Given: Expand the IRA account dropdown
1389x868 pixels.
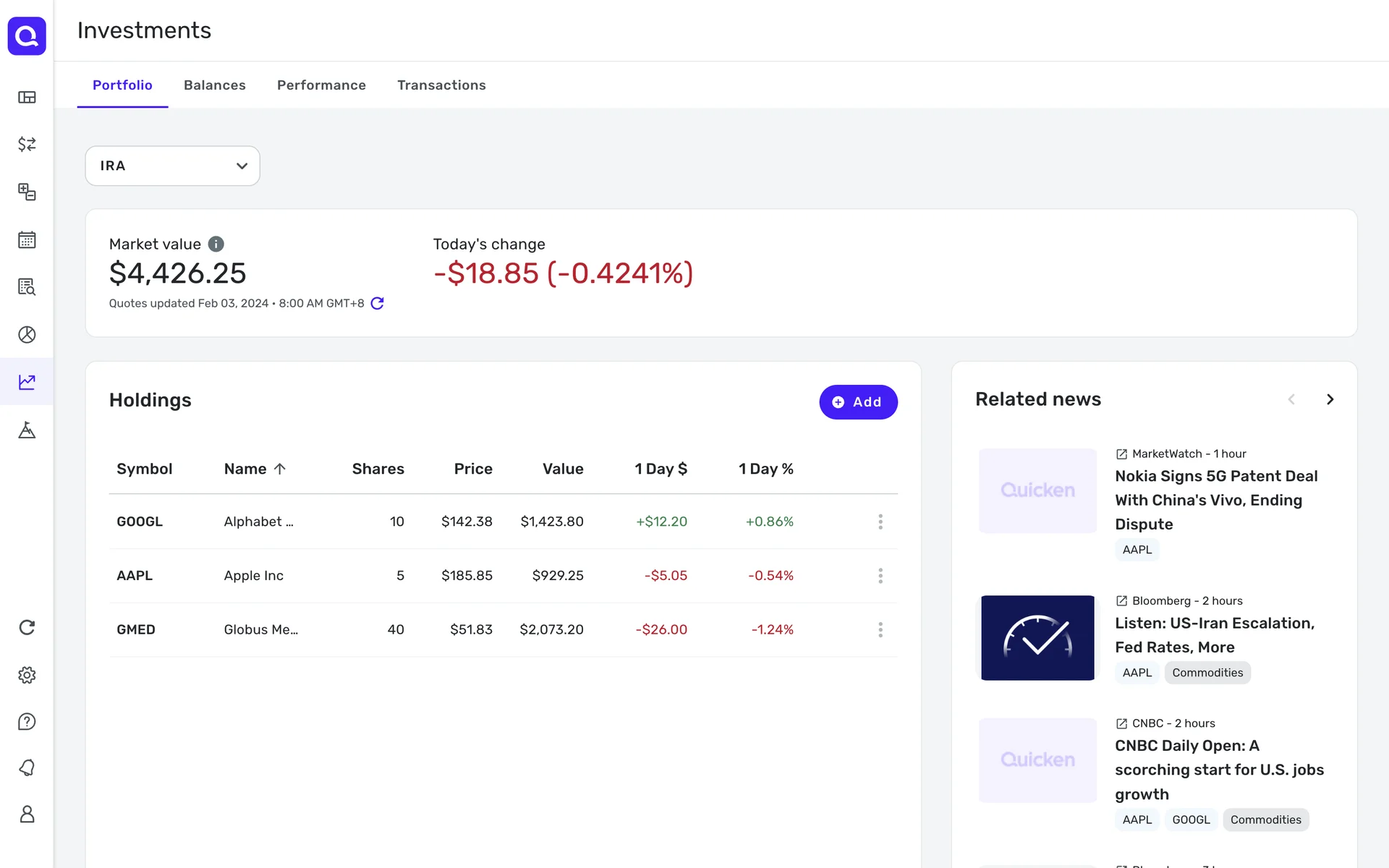Looking at the screenshot, I should point(172,166).
